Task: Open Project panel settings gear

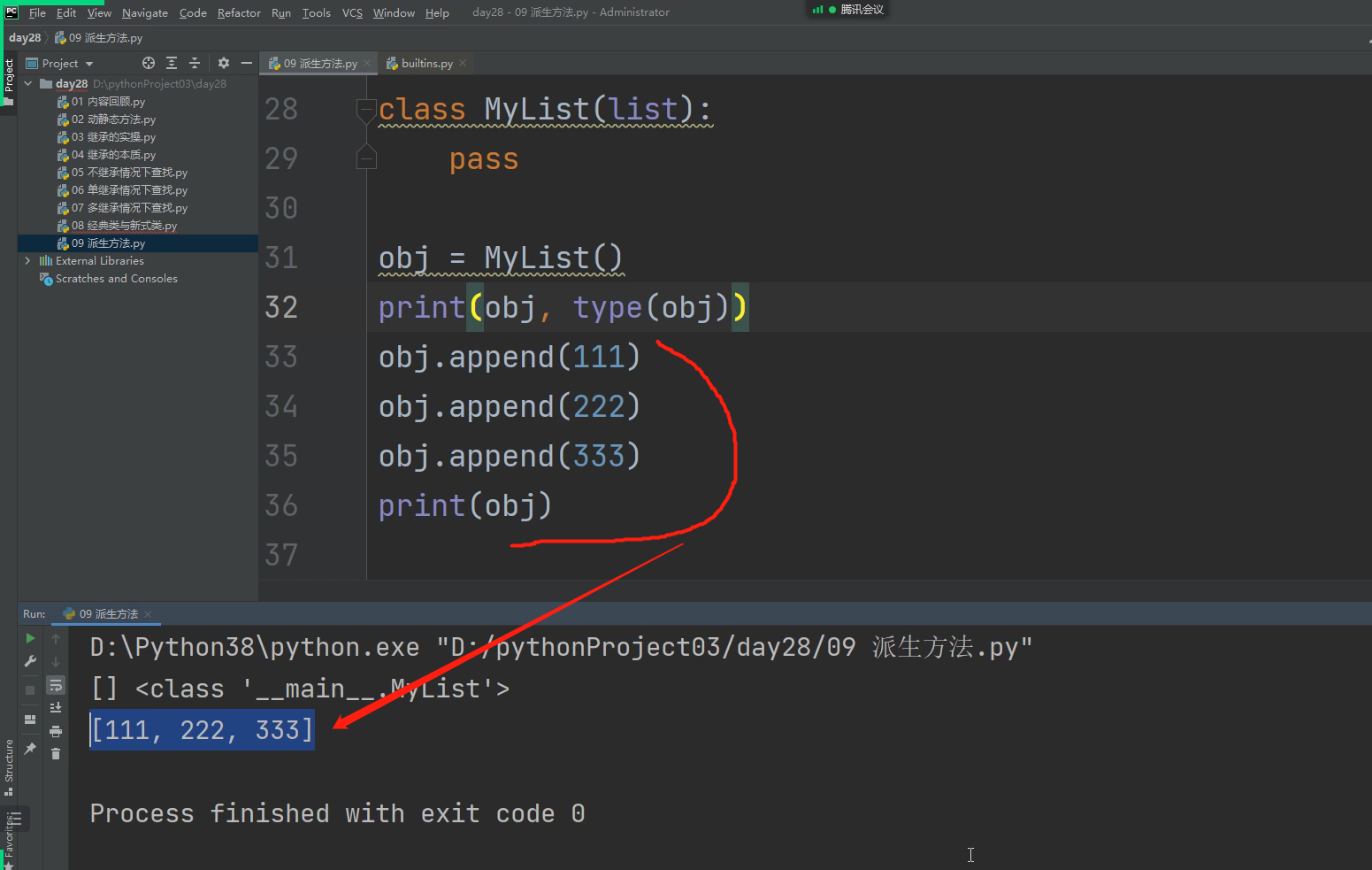Action: tap(224, 63)
